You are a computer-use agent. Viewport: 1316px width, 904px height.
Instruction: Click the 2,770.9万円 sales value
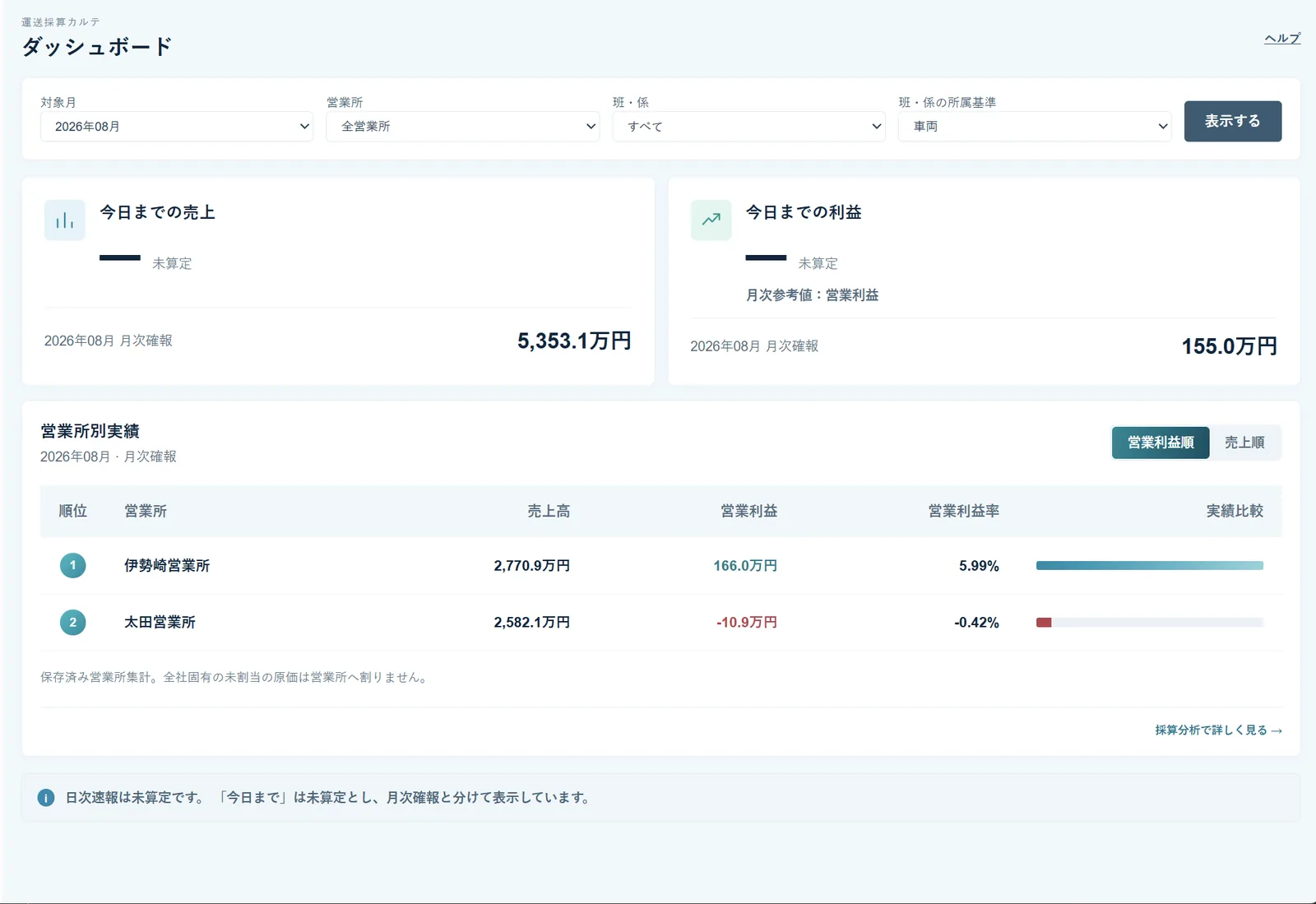(x=531, y=566)
